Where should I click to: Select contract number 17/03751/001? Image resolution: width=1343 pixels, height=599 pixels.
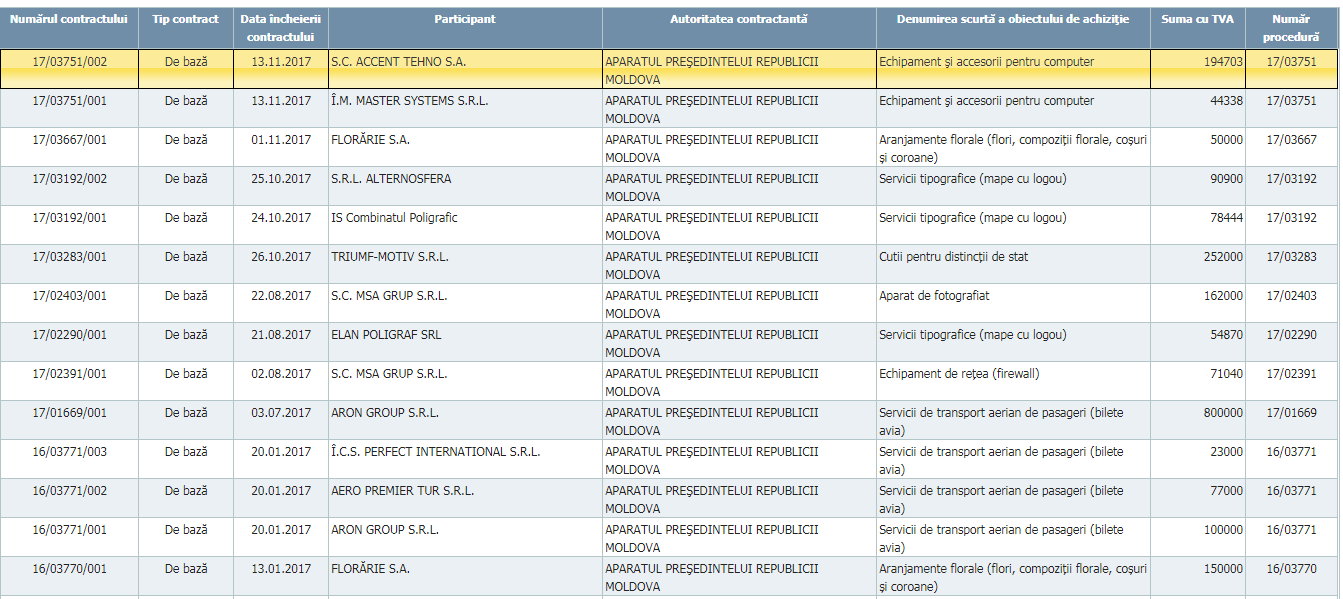tap(69, 101)
